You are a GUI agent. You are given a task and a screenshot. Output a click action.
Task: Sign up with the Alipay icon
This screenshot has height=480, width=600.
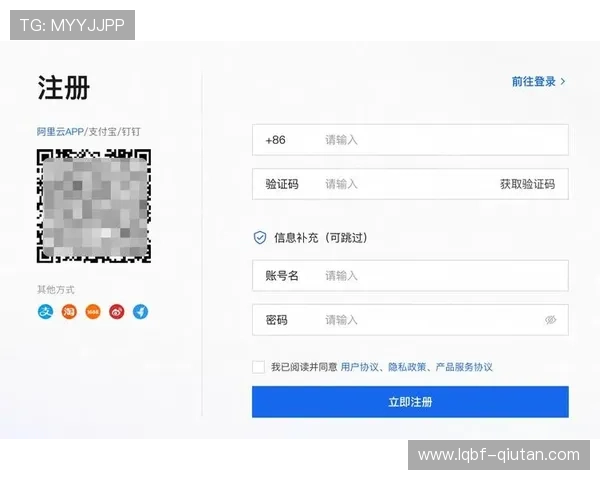pos(45,311)
